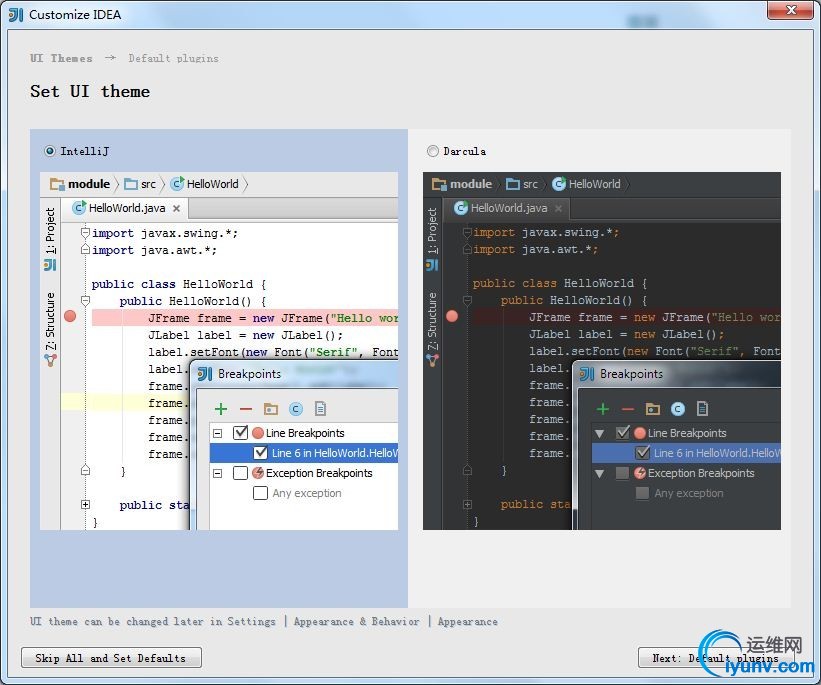Screen dimensions: 821x685
Task: Click green Add breakpoint plus in light preview
Action: pos(221,409)
